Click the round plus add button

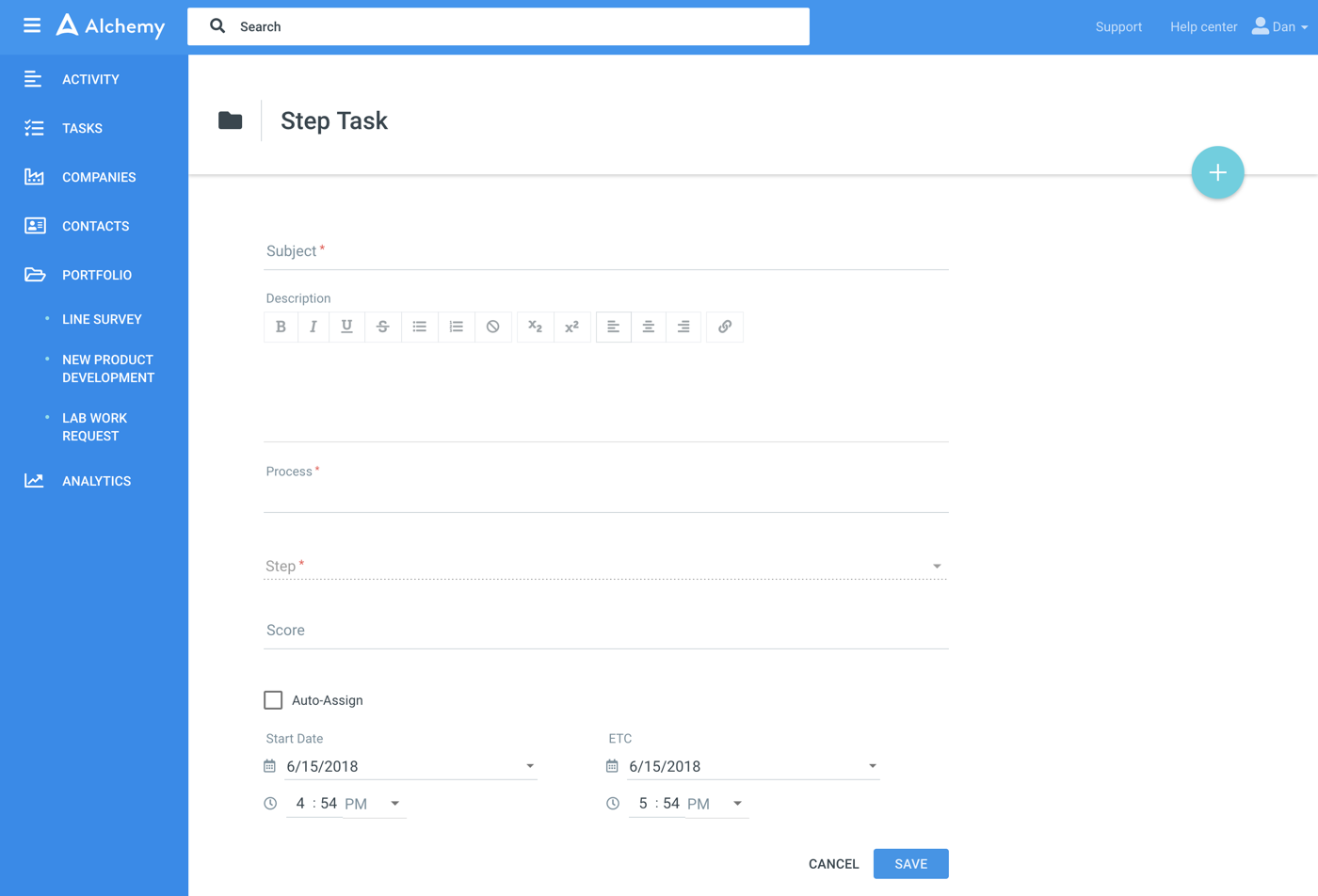point(1217,172)
